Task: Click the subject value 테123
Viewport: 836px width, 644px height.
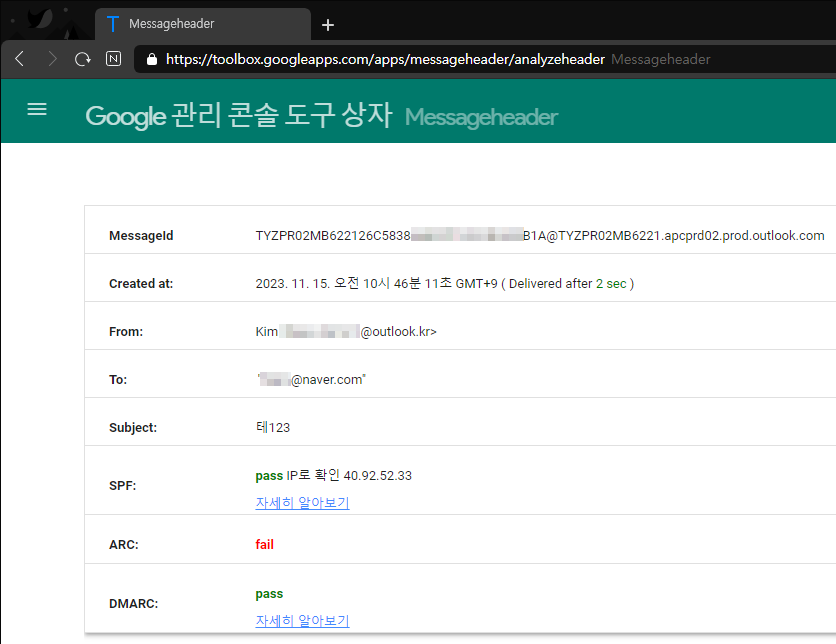Action: (273, 428)
